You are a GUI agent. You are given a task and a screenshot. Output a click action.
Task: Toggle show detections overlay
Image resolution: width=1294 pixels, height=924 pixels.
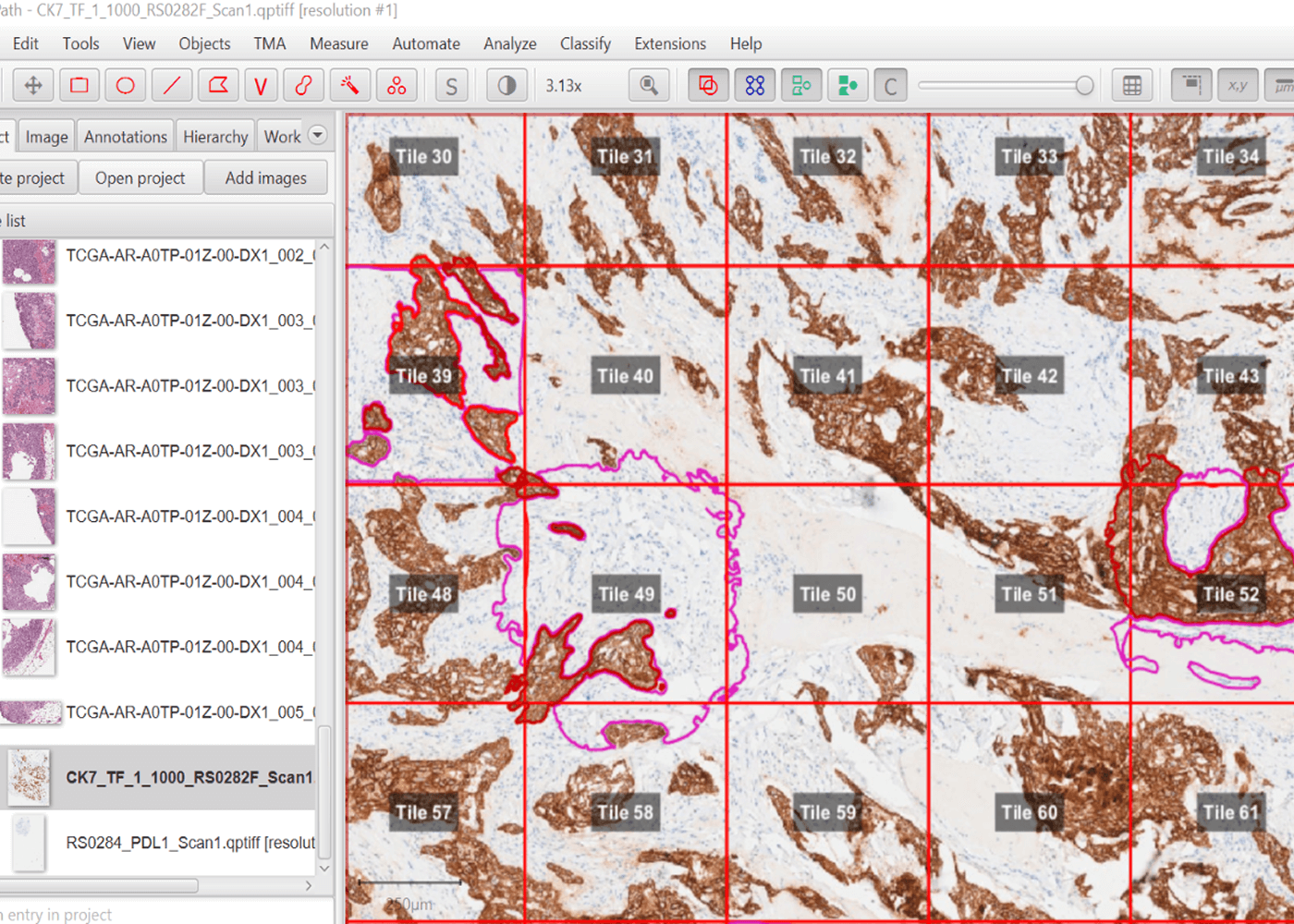[x=801, y=86]
